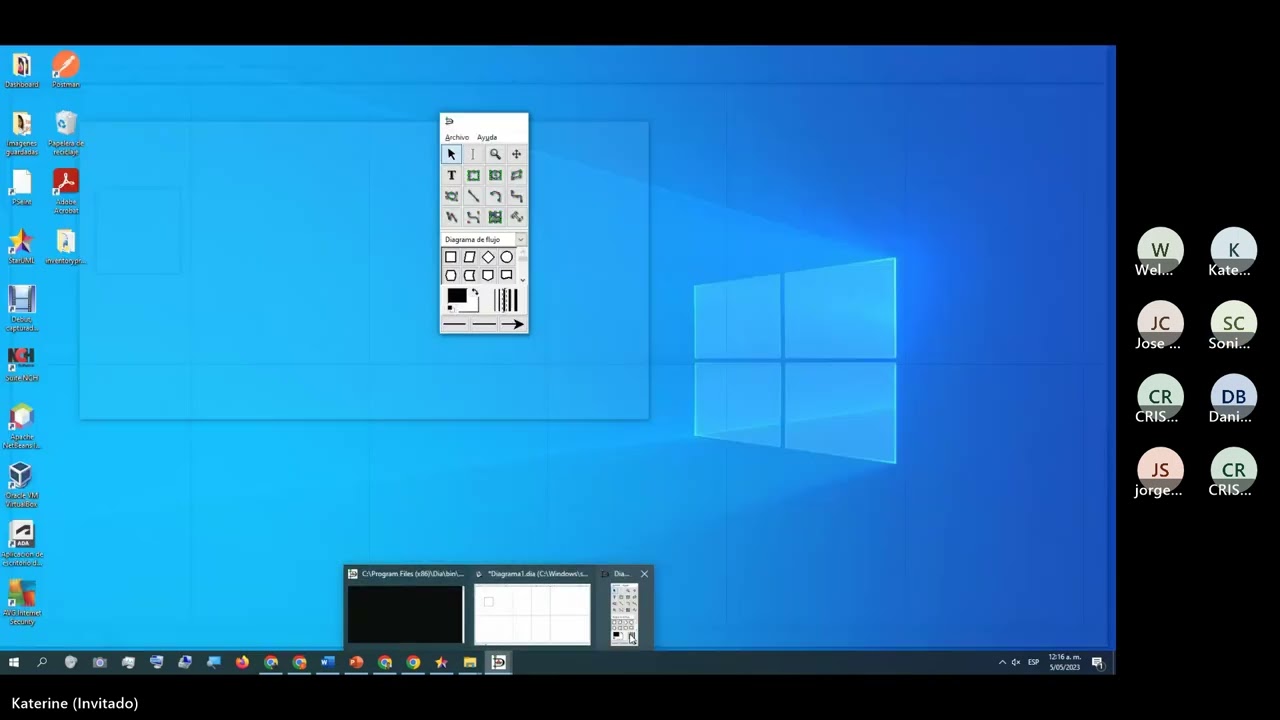Open Firefox from the taskbar
Image resolution: width=1280 pixels, height=720 pixels.
pyautogui.click(x=242, y=662)
